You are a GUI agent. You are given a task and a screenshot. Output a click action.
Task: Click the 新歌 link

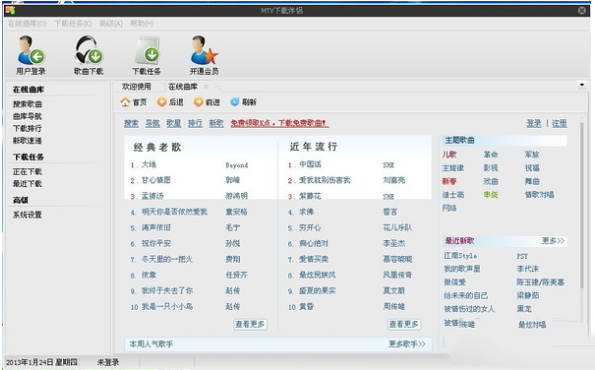216,123
